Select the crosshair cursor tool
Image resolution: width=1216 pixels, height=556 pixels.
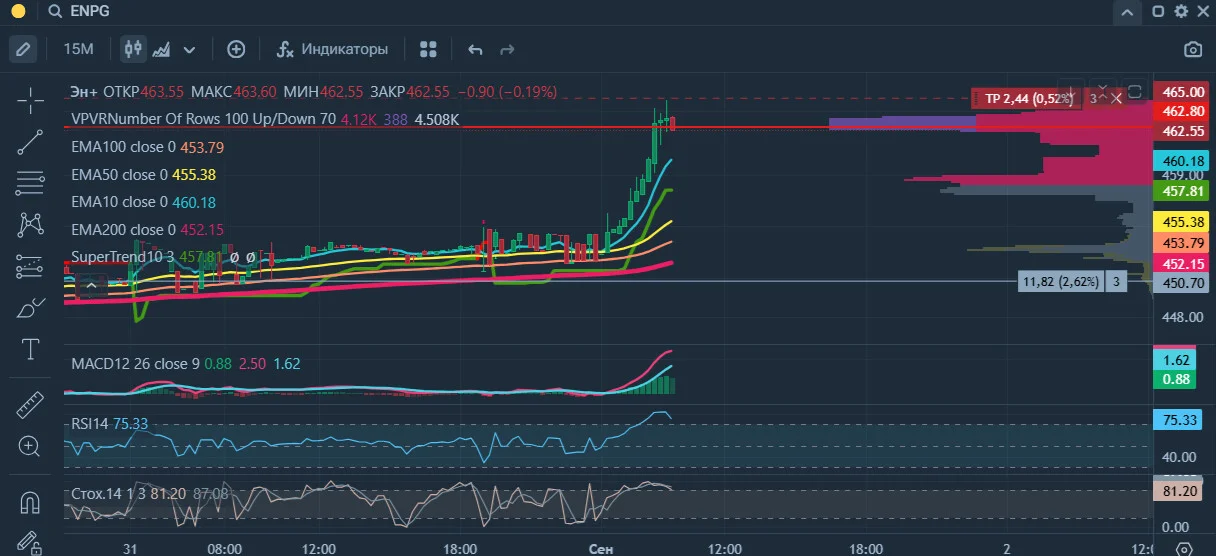pyautogui.click(x=31, y=99)
